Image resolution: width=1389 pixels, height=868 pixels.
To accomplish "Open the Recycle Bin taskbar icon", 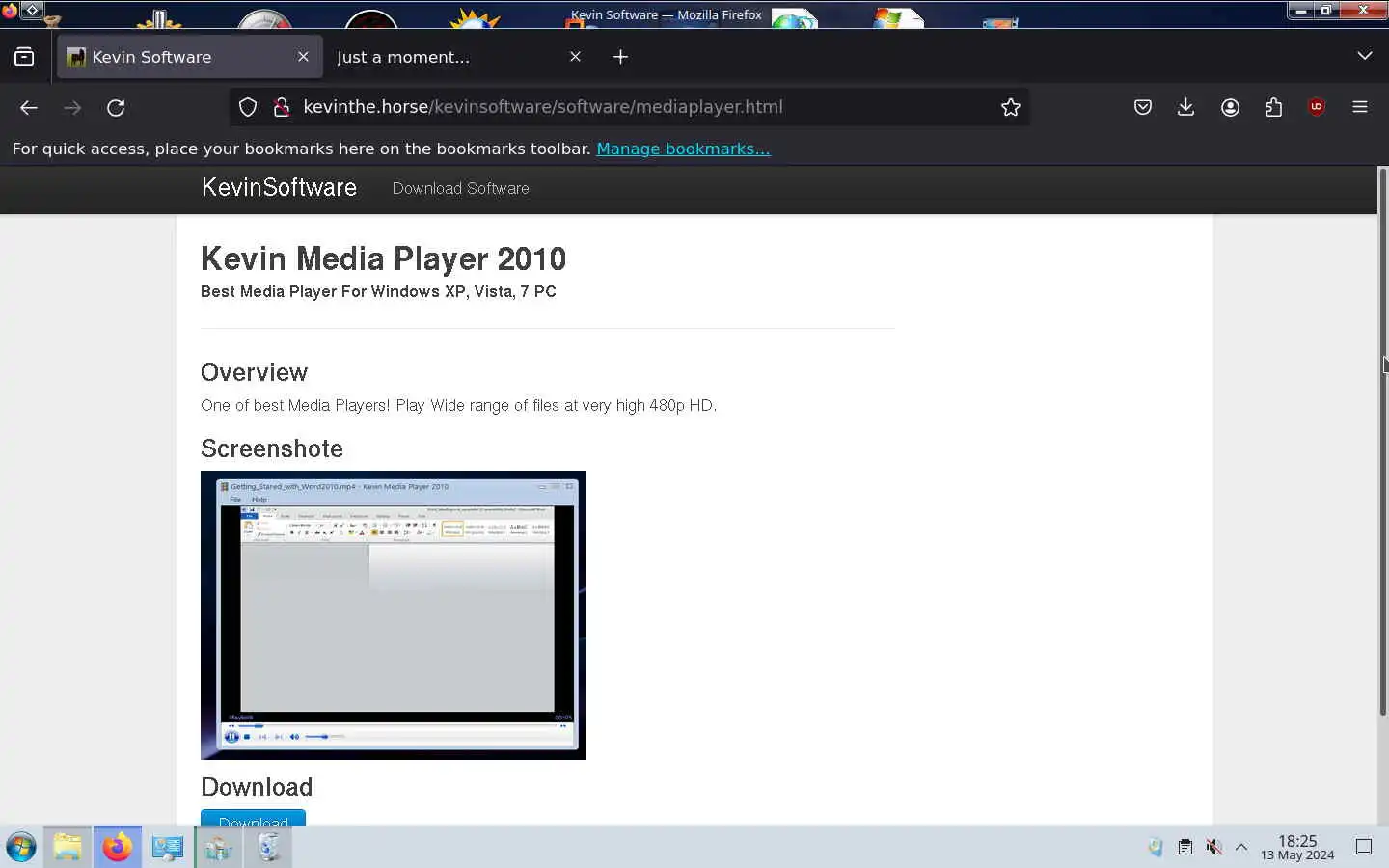I will click(268, 847).
